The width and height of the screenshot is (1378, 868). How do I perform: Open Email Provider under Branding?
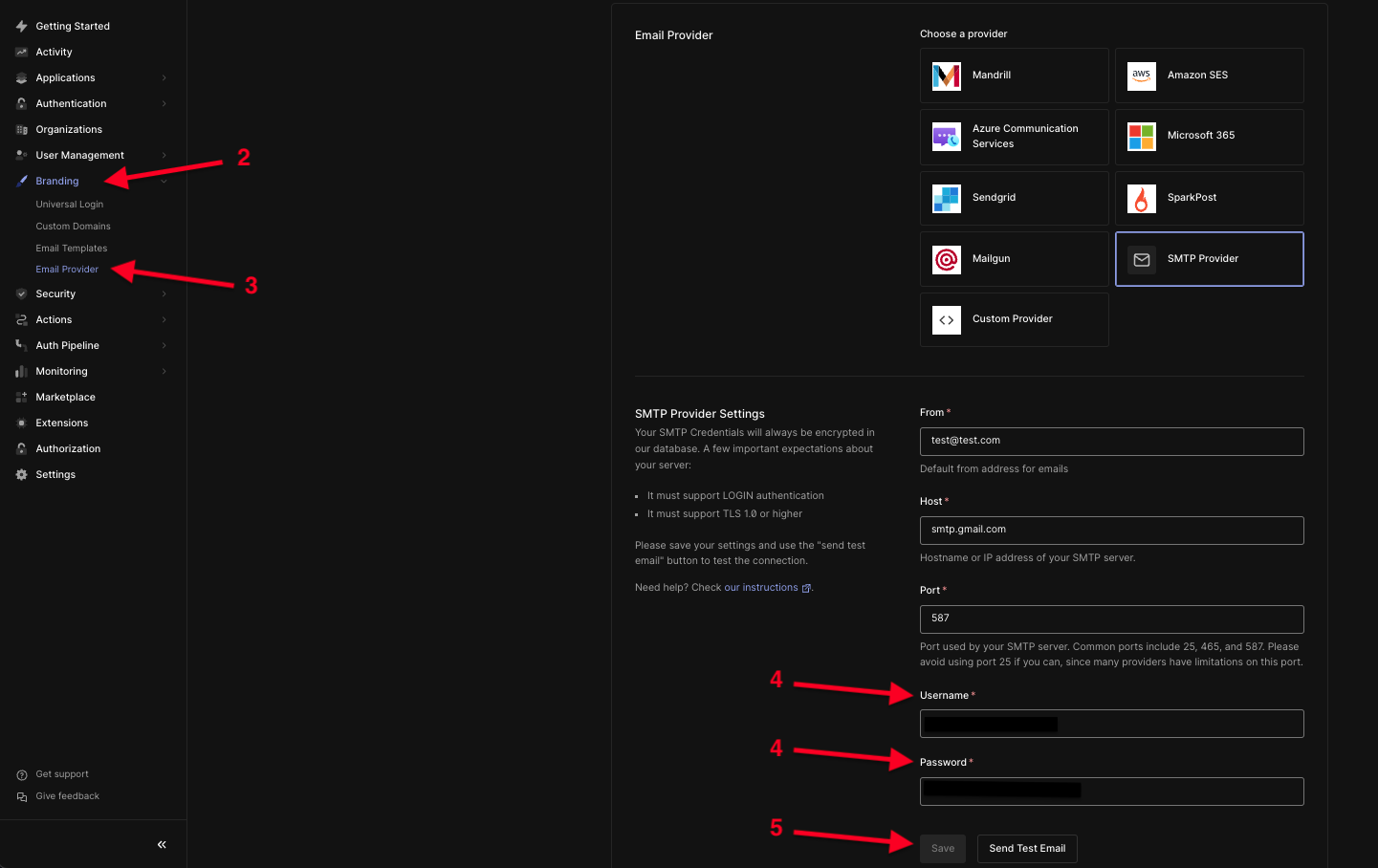tap(67, 270)
